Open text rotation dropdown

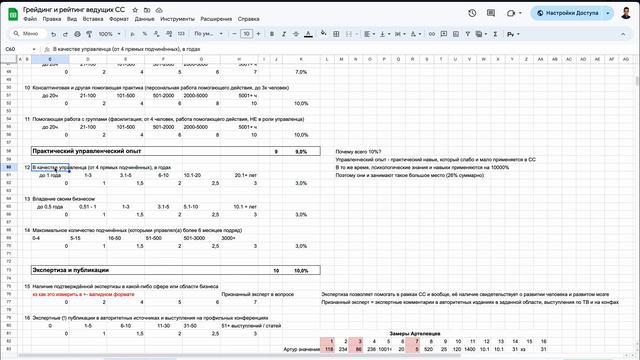point(415,34)
